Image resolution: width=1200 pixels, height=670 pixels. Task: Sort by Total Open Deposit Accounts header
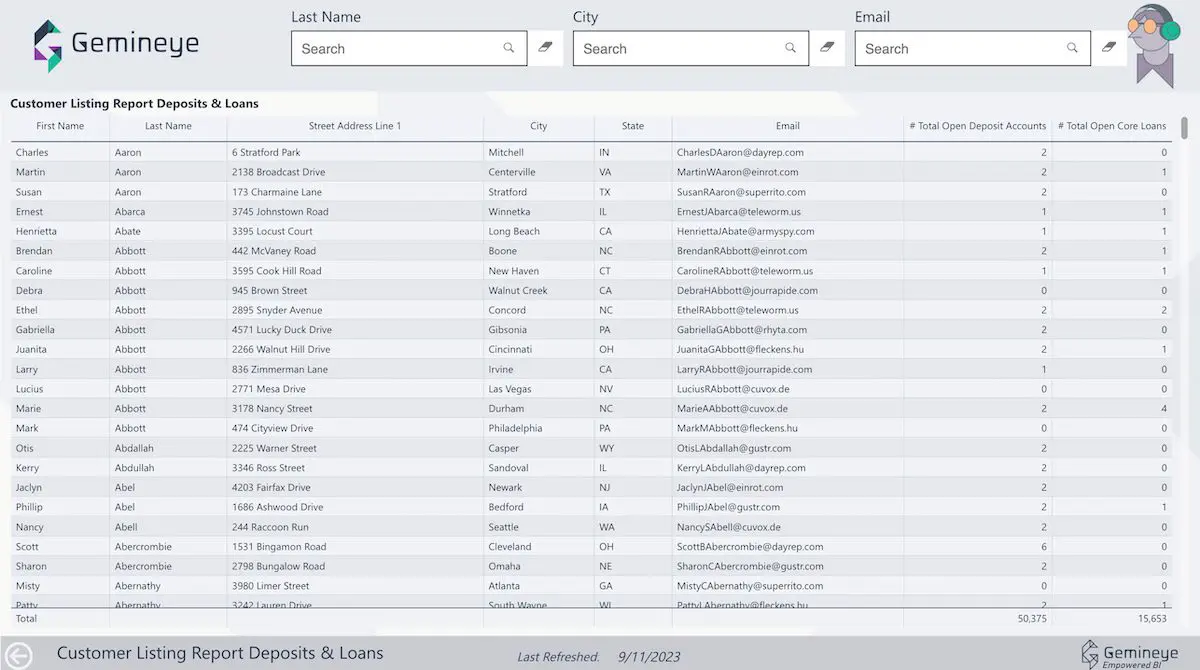(x=975, y=126)
